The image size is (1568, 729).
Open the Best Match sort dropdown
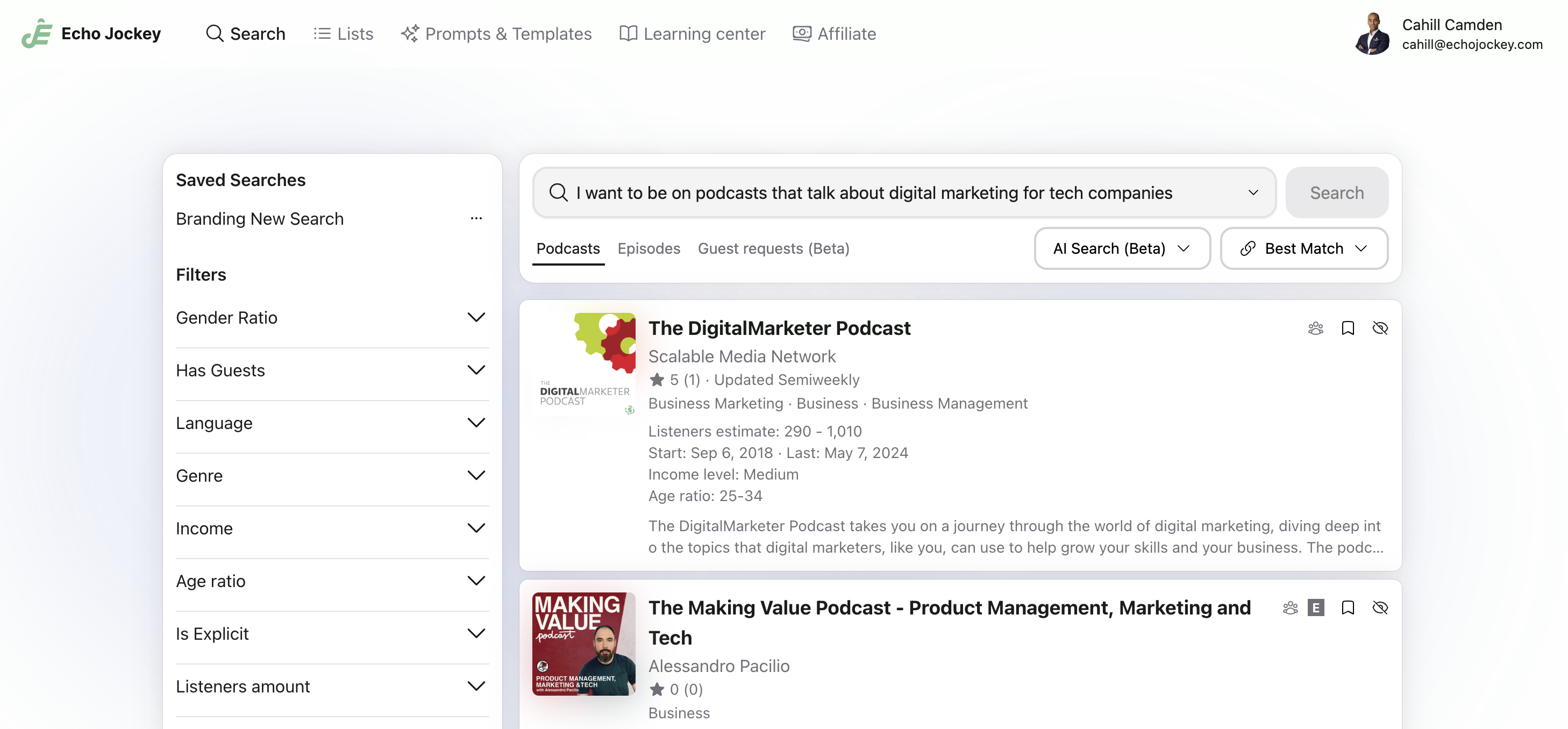coord(1304,248)
